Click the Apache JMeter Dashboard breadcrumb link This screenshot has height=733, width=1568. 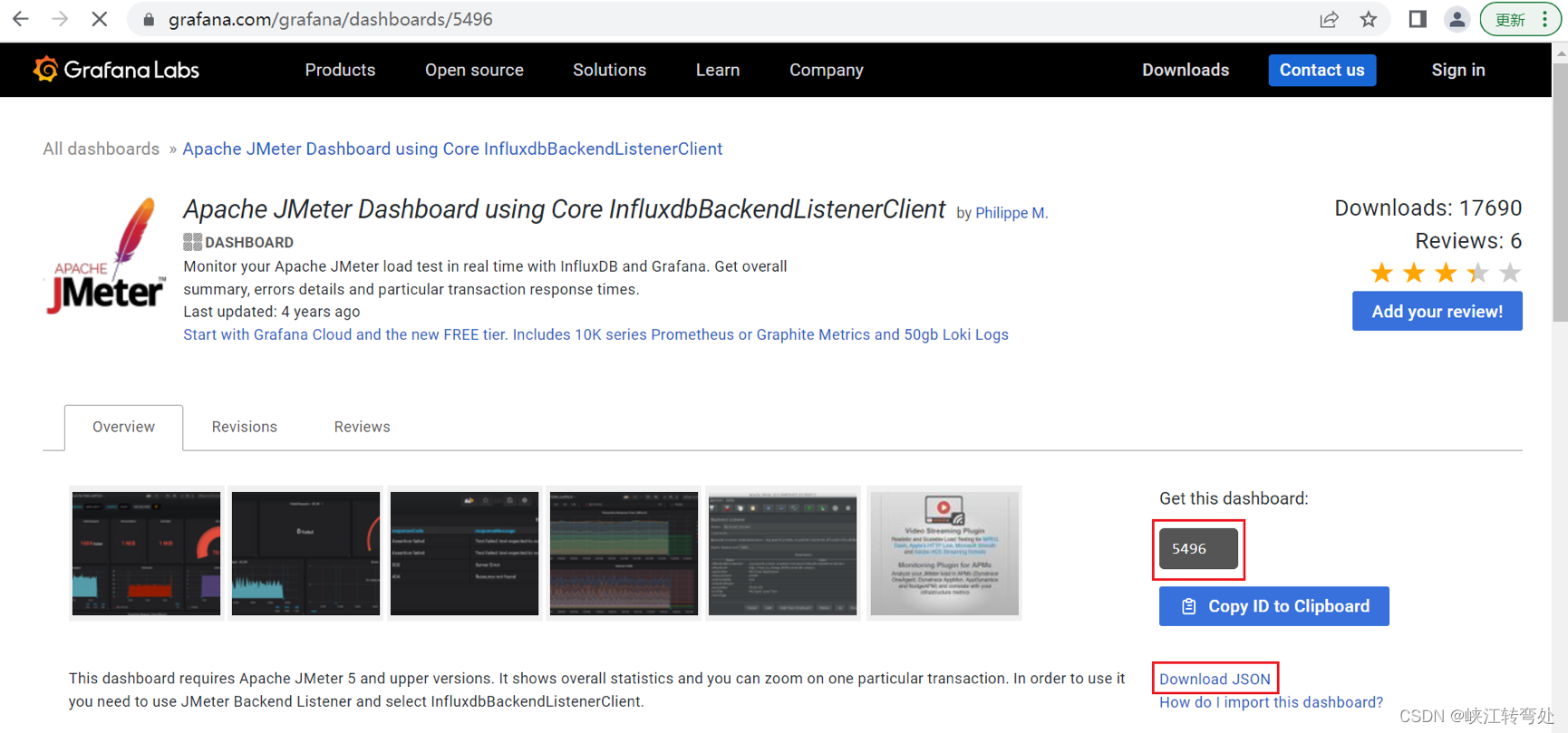click(x=452, y=149)
